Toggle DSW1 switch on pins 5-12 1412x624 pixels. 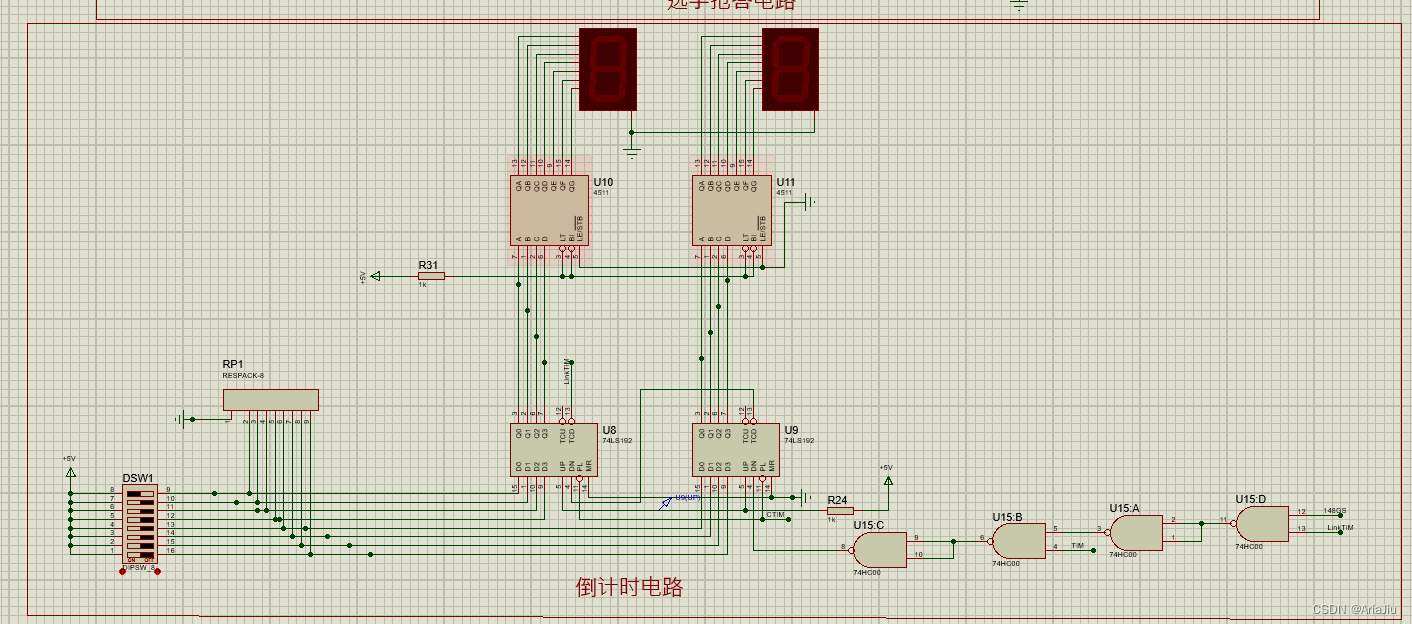(140, 520)
